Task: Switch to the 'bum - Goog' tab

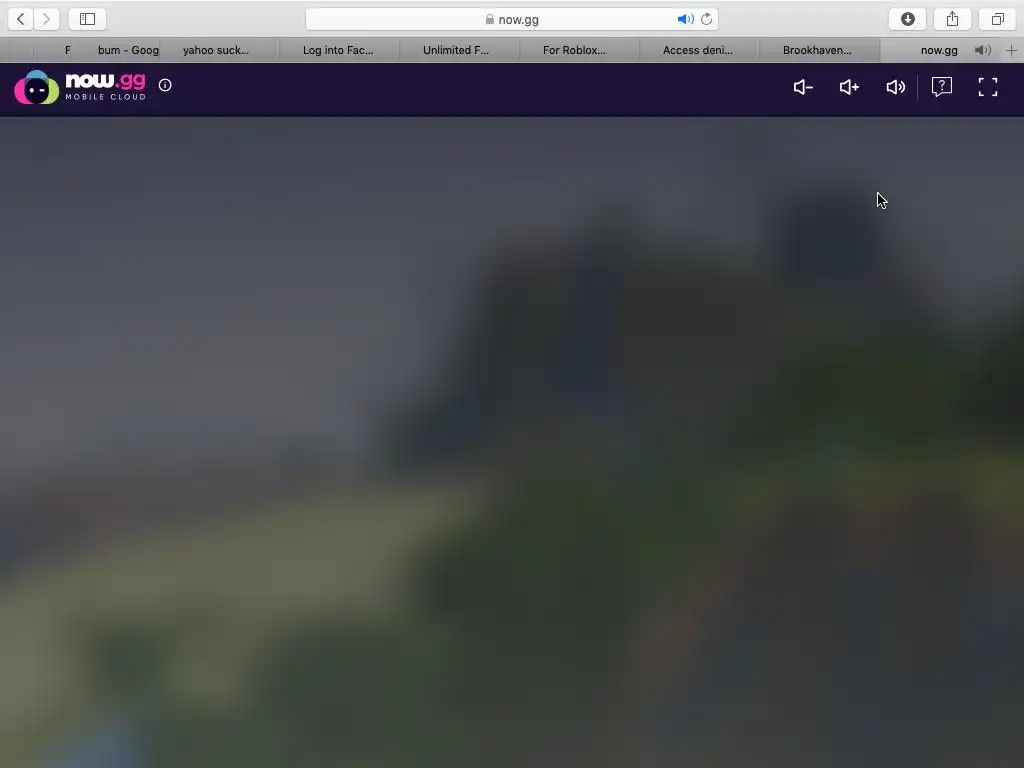Action: click(118, 50)
